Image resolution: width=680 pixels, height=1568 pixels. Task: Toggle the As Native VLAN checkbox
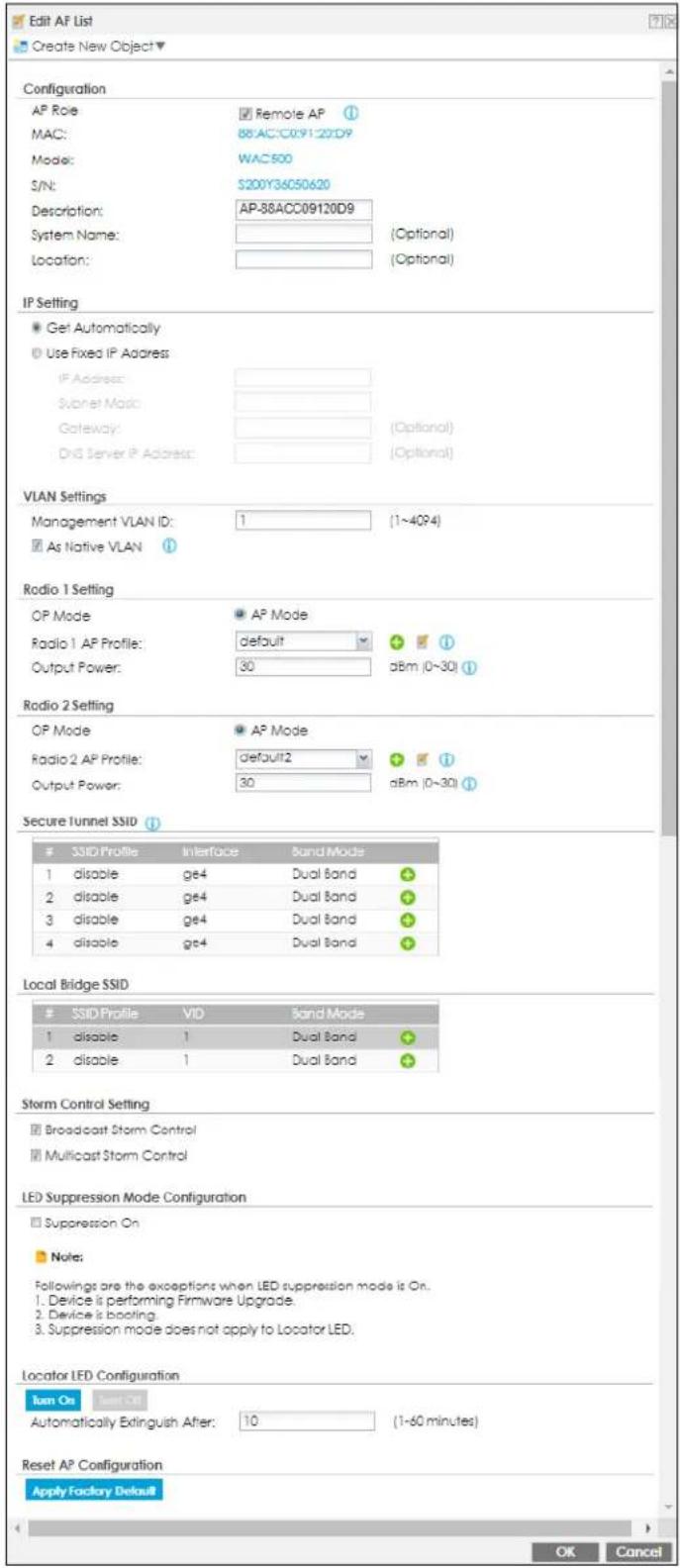pyautogui.click(x=38, y=546)
